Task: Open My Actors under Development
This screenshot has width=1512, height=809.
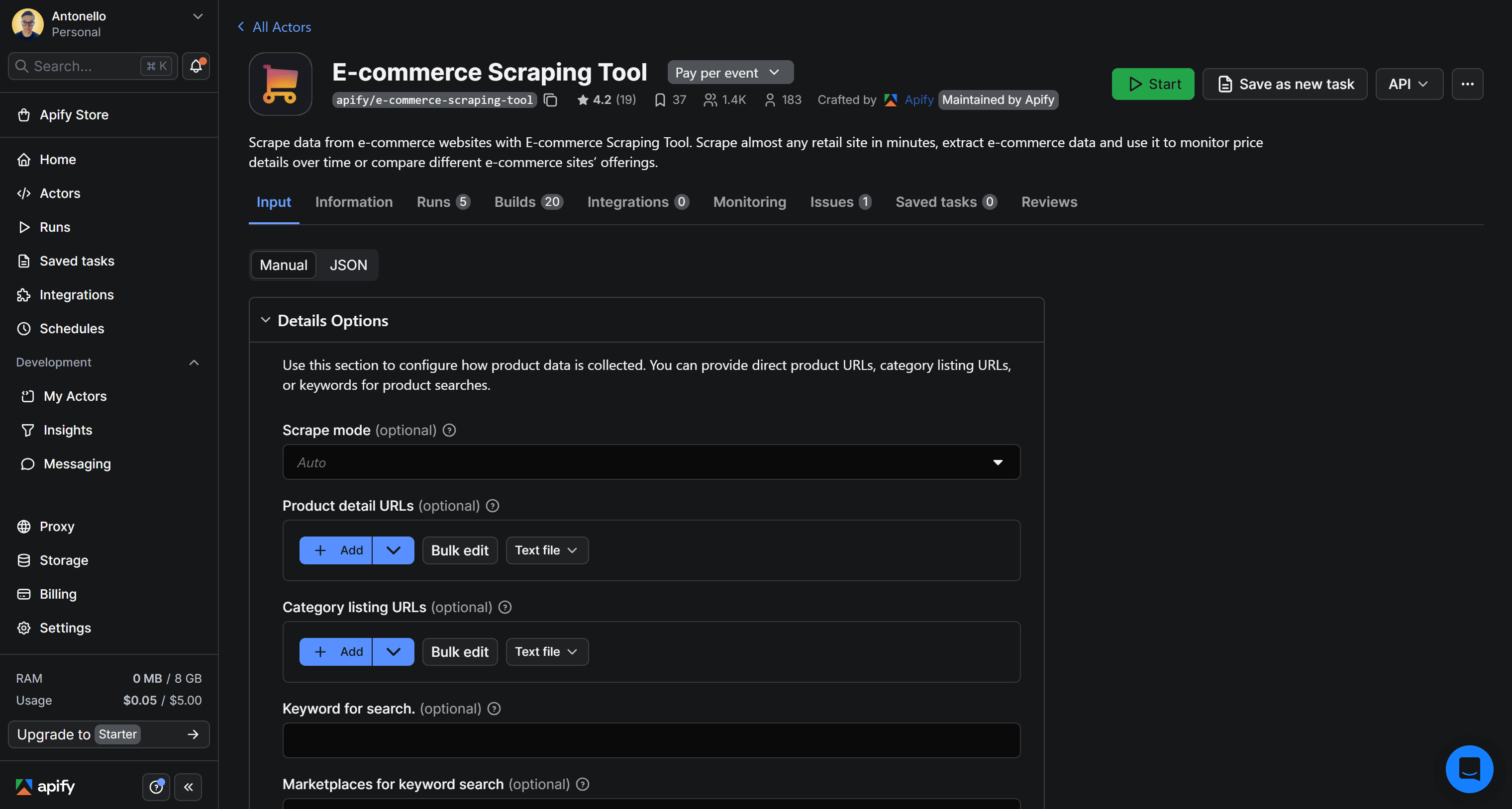Action: click(75, 396)
